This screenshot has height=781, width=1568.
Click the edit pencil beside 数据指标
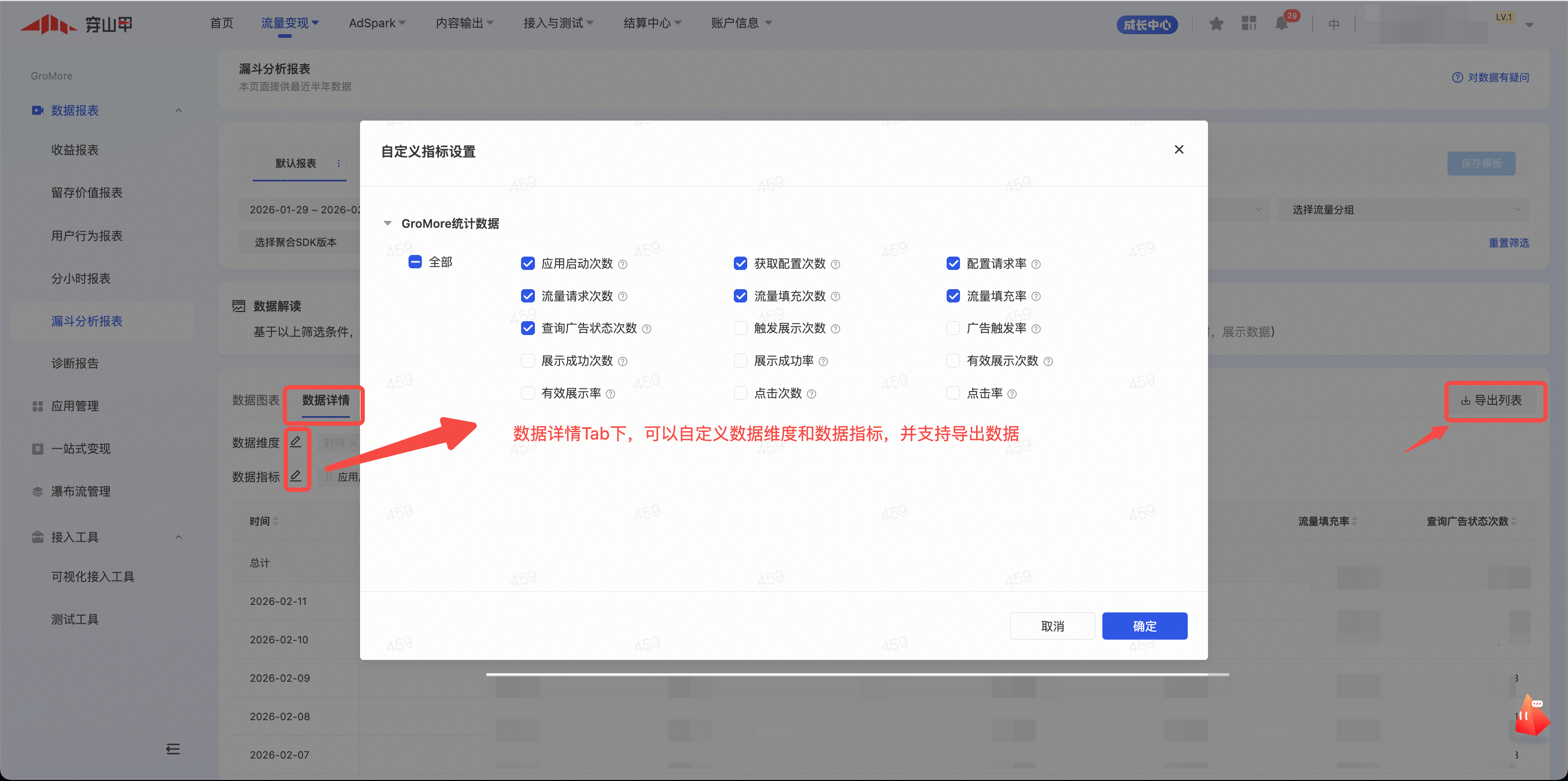pos(296,475)
